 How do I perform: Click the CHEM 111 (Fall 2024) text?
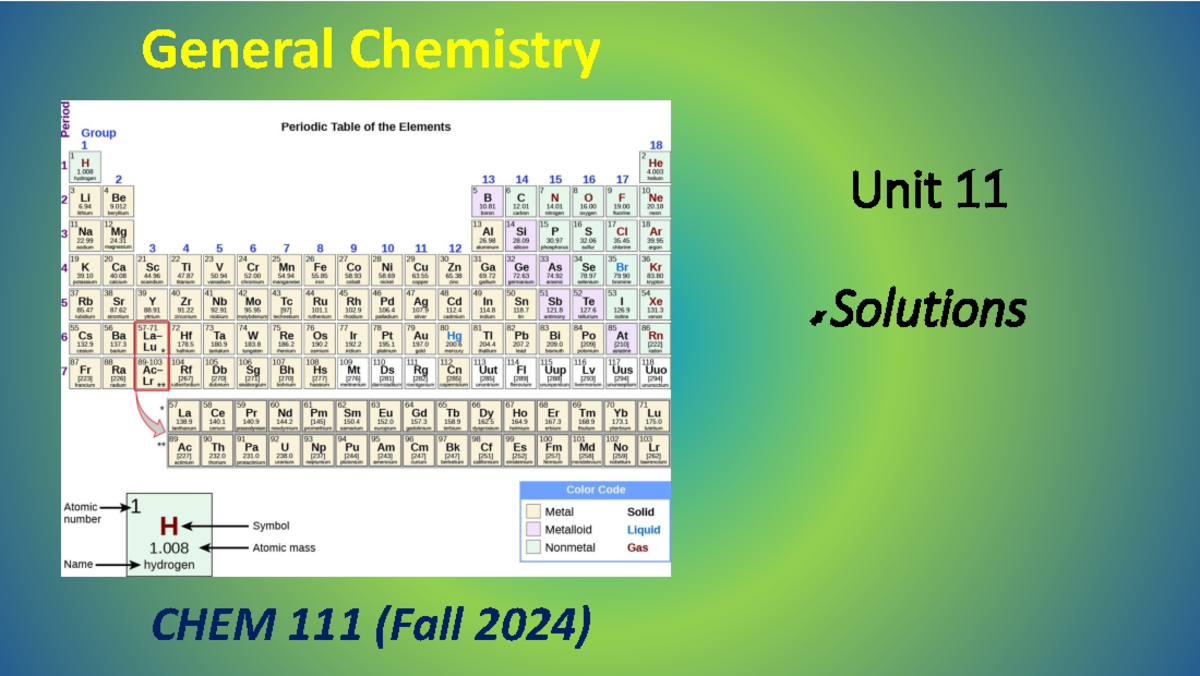pyautogui.click(x=375, y=625)
